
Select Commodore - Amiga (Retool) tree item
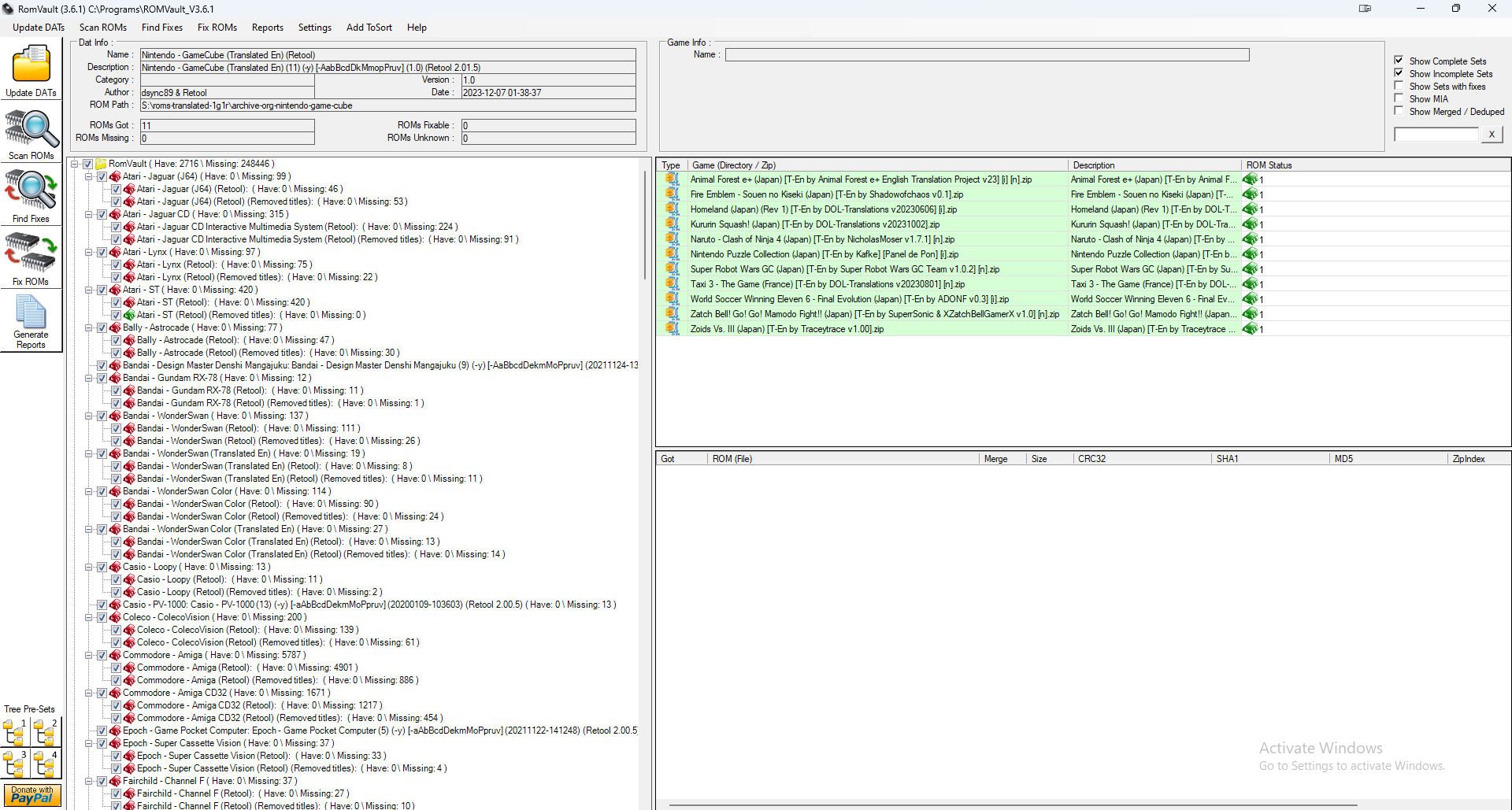[x=247, y=668]
